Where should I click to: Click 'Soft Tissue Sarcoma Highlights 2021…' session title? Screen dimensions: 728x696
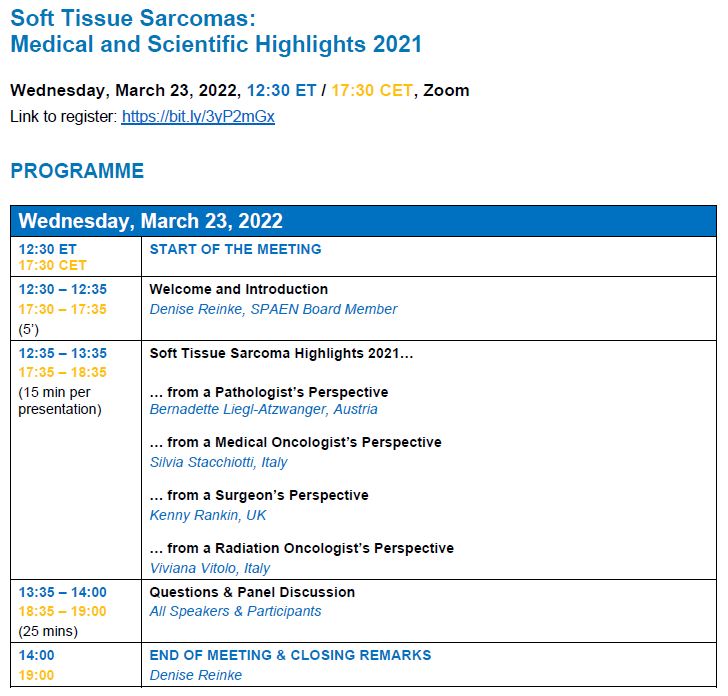pyautogui.click(x=281, y=353)
